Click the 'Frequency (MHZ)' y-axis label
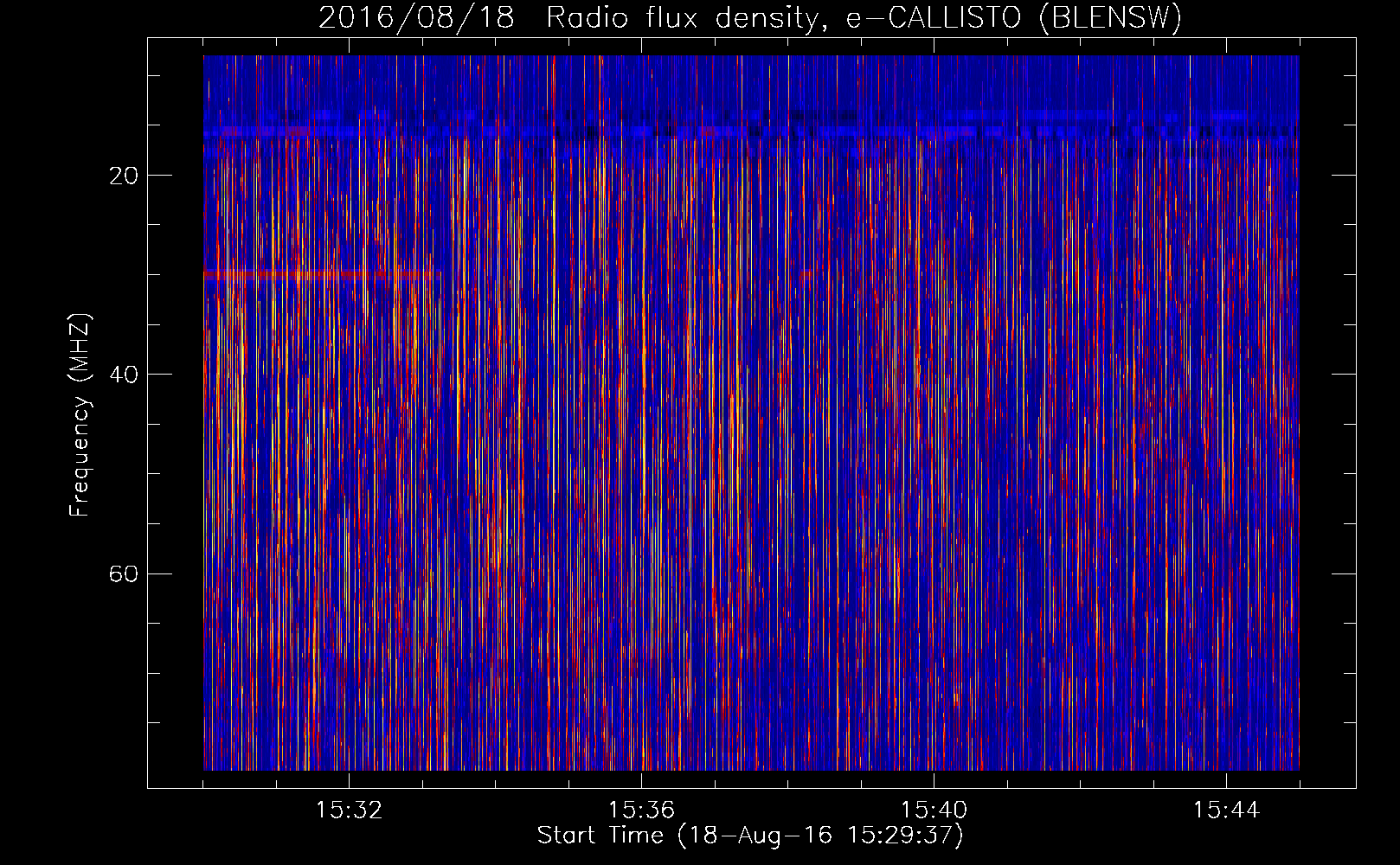The width and height of the screenshot is (1400, 865). click(x=80, y=415)
